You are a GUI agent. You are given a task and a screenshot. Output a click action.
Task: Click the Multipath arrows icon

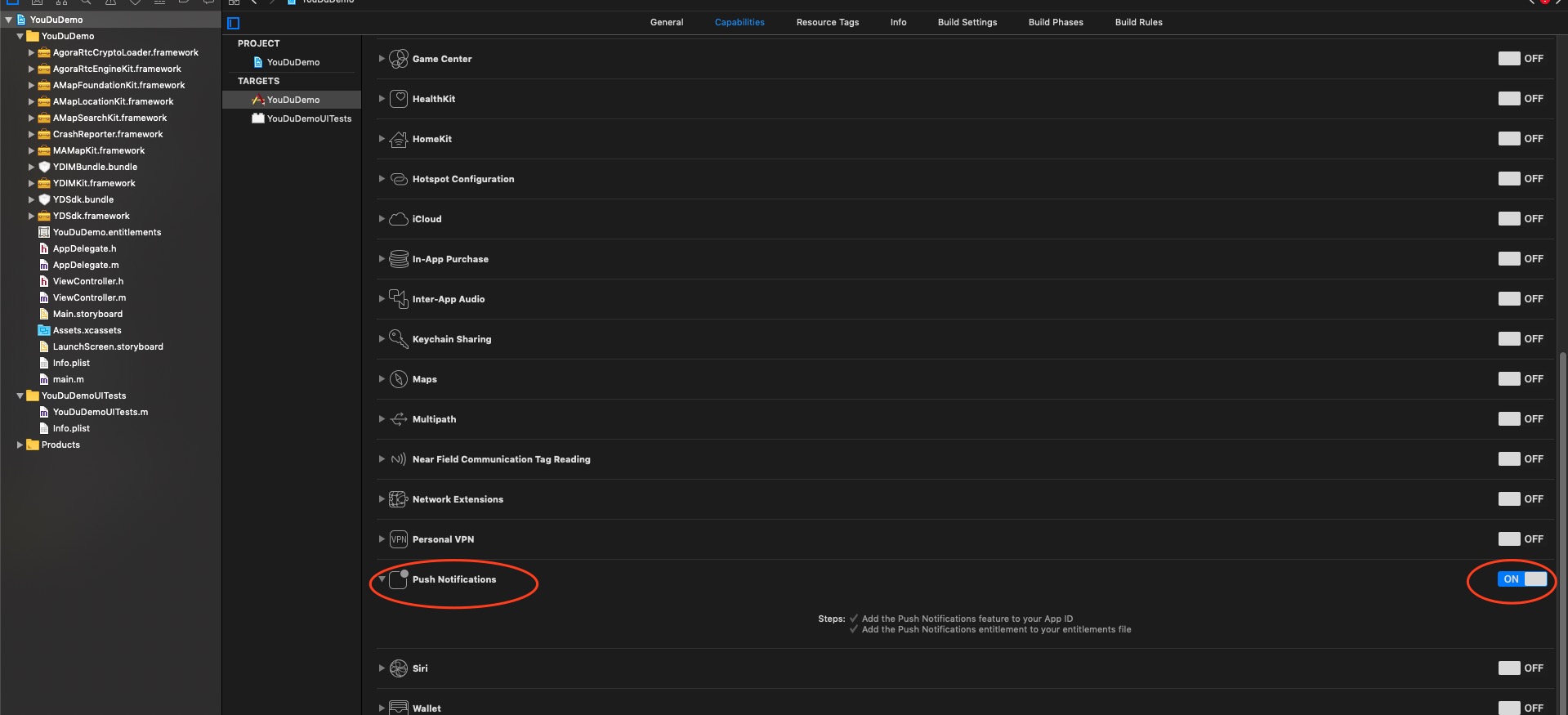click(399, 419)
